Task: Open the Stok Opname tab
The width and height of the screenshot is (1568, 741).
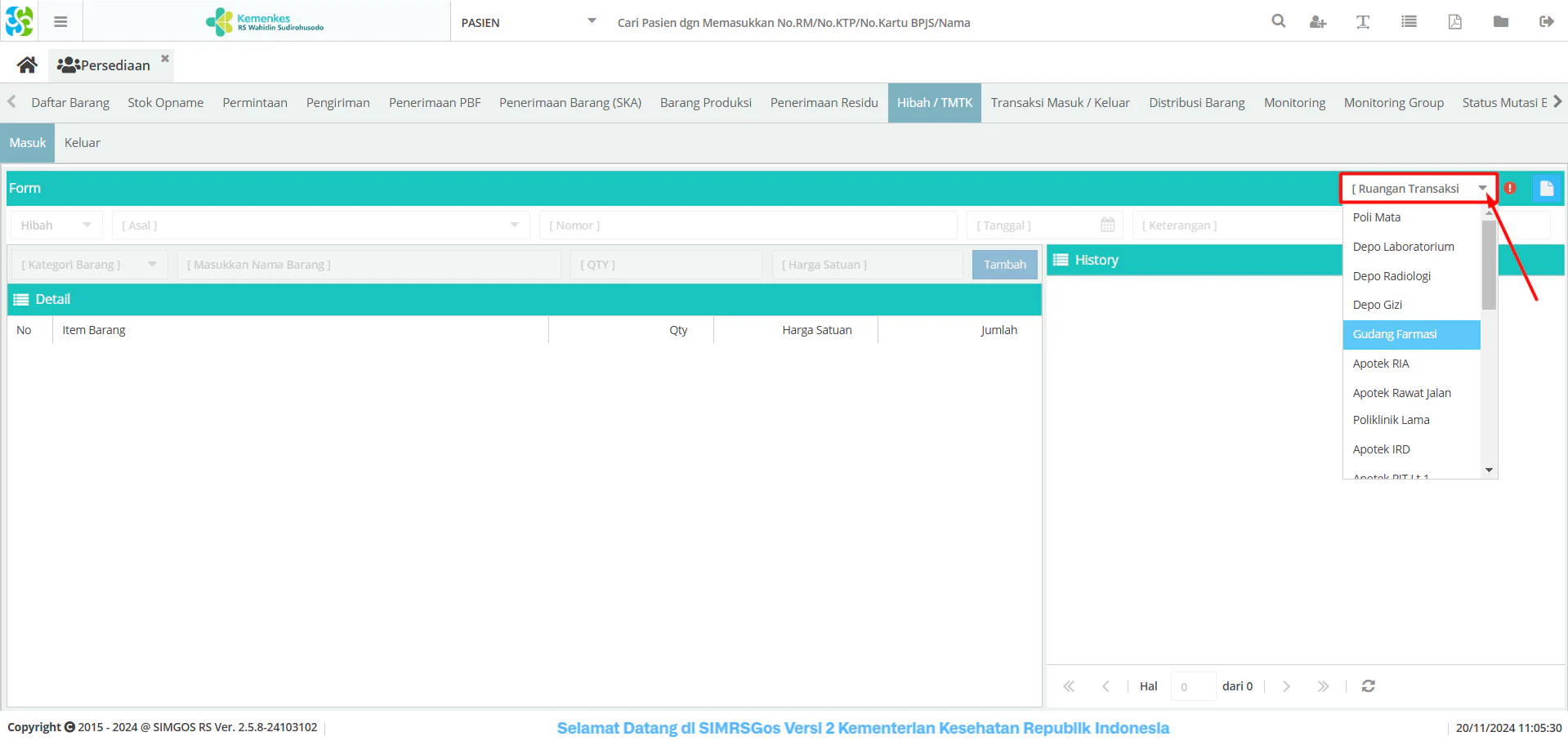Action: [166, 103]
